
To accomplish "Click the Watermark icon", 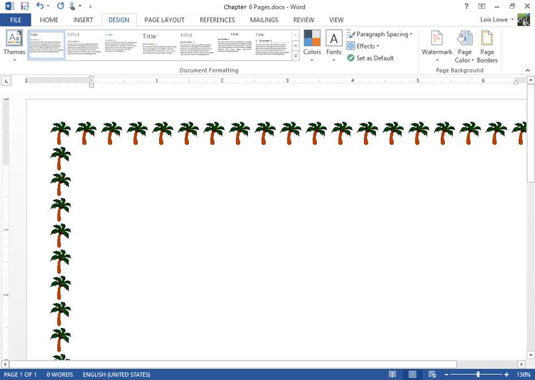I will (437, 46).
